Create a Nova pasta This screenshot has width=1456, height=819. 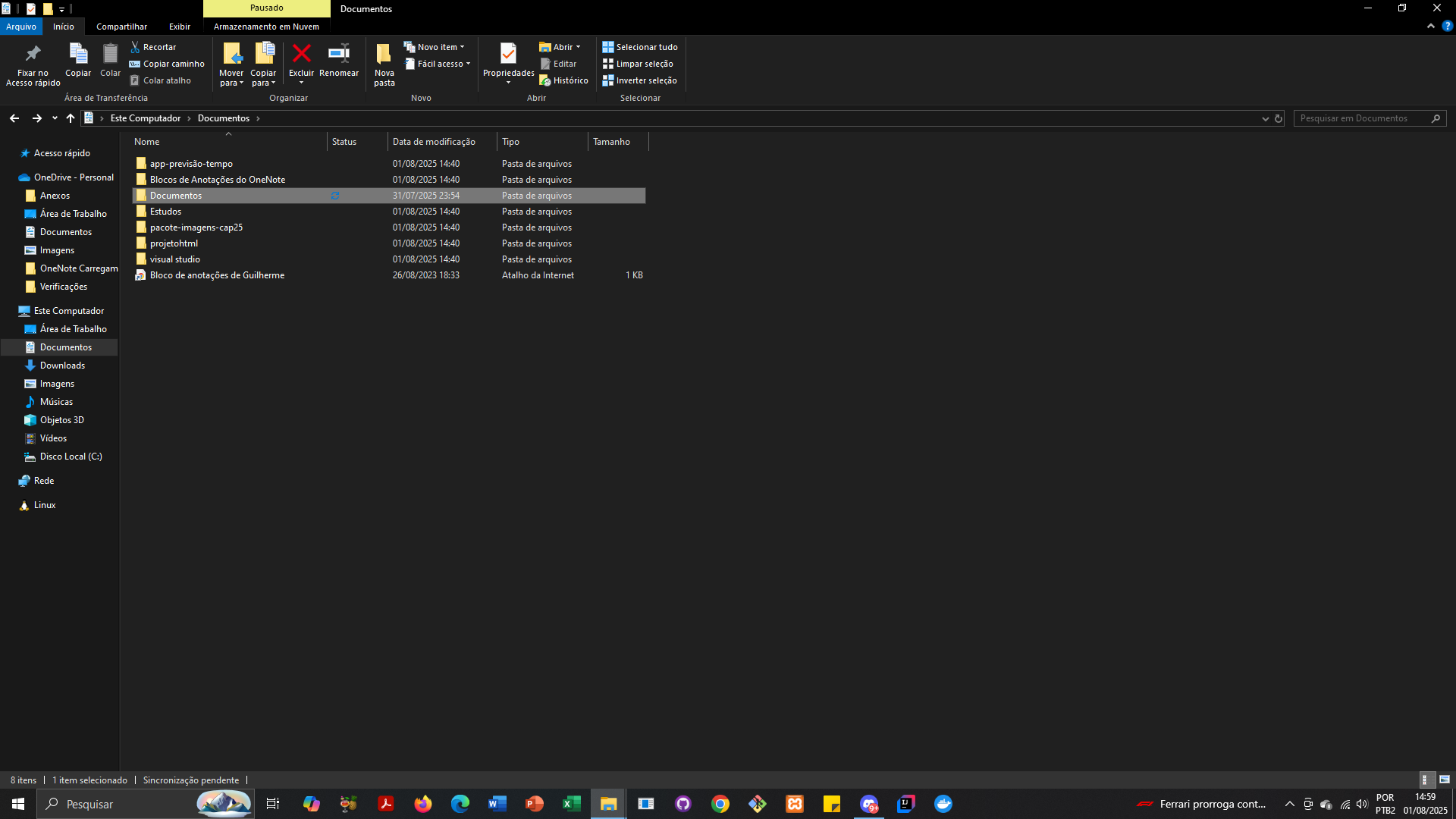384,64
